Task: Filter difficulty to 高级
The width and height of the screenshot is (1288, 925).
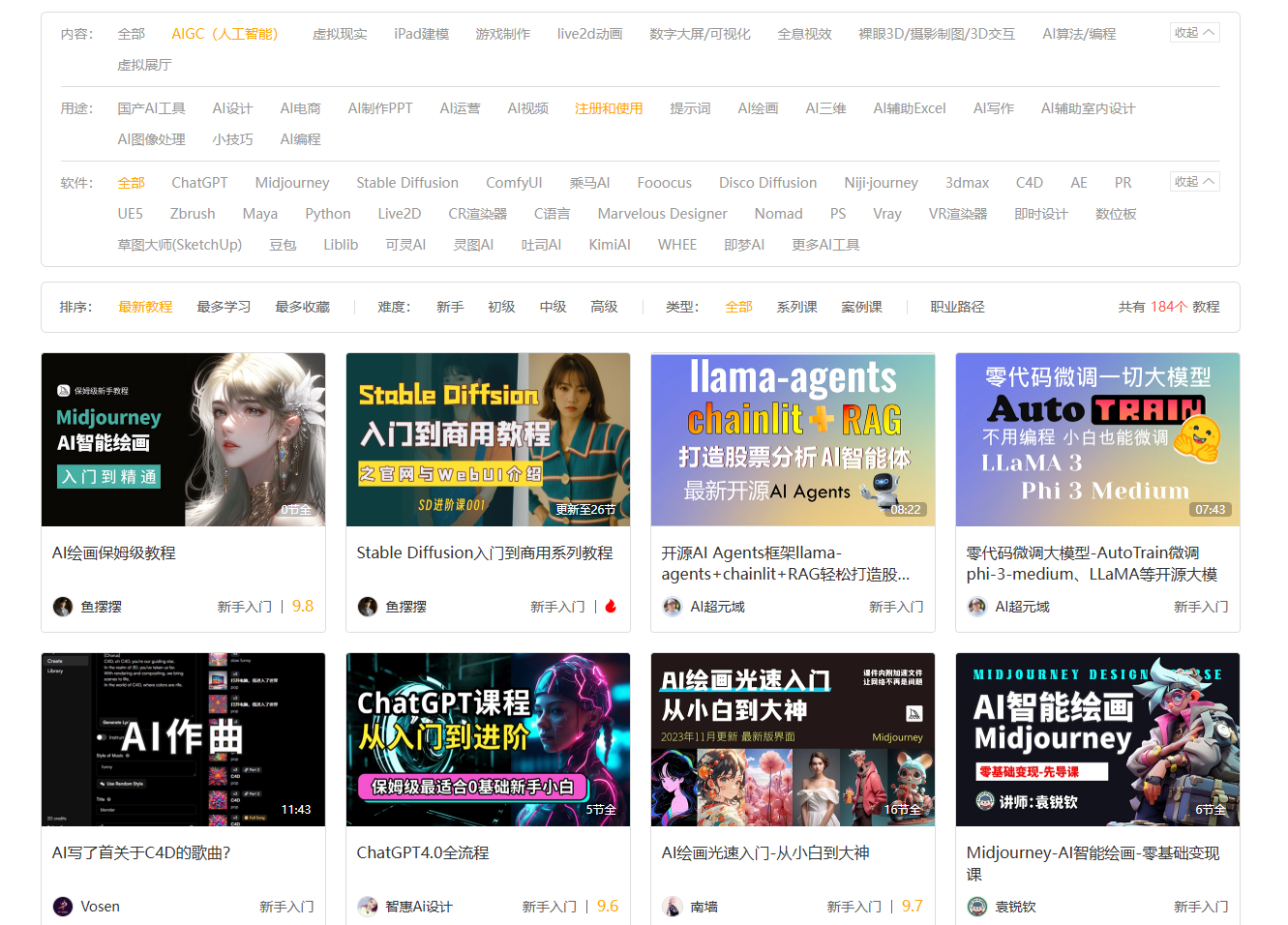Action: [604, 307]
